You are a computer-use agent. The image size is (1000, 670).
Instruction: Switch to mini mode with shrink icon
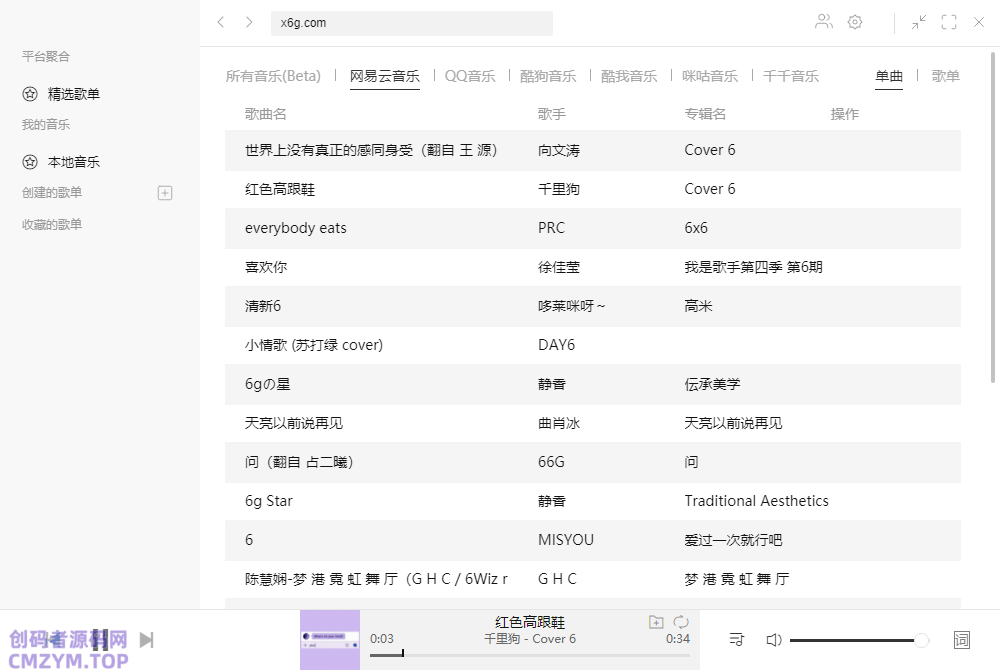[x=919, y=22]
